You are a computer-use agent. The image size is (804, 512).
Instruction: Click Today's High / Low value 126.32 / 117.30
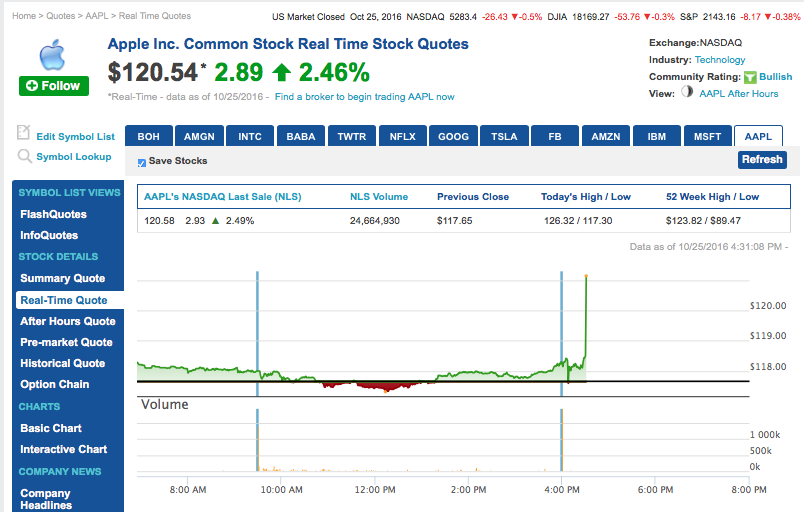(578, 221)
